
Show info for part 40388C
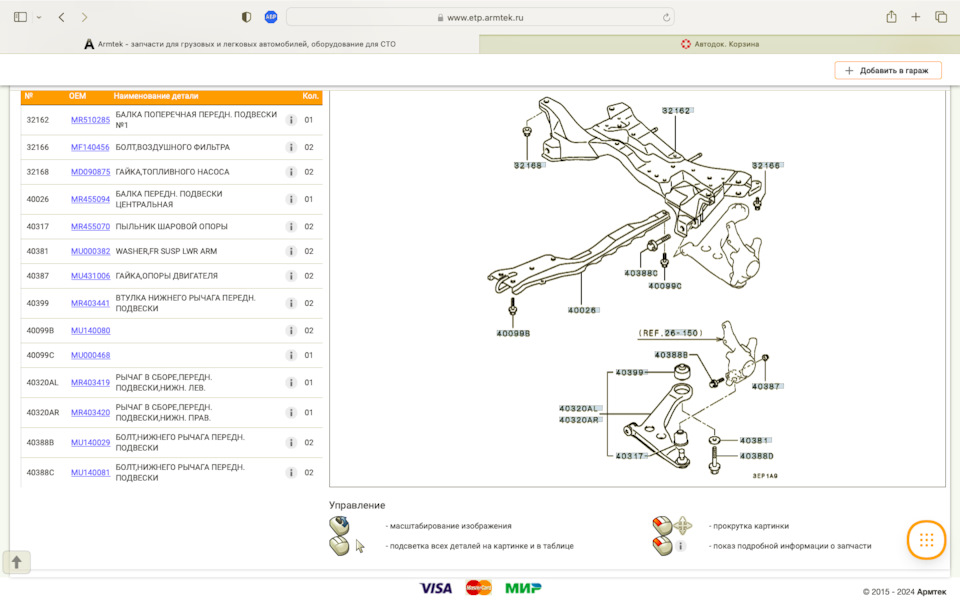click(x=291, y=473)
